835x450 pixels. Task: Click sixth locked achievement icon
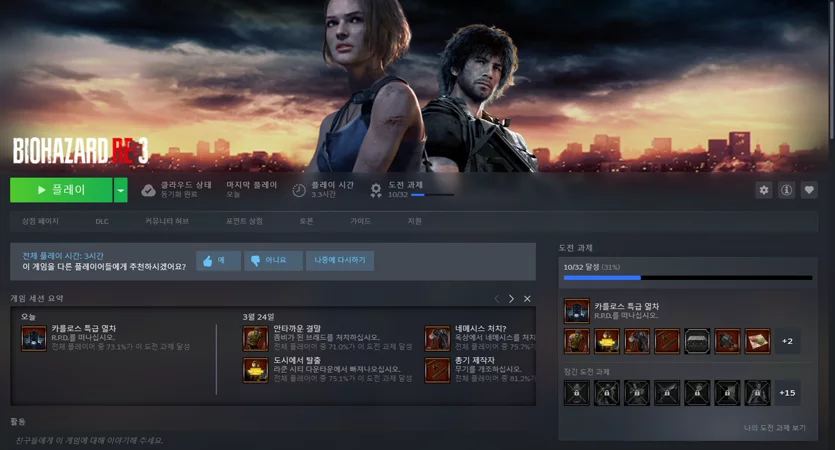[x=727, y=393]
